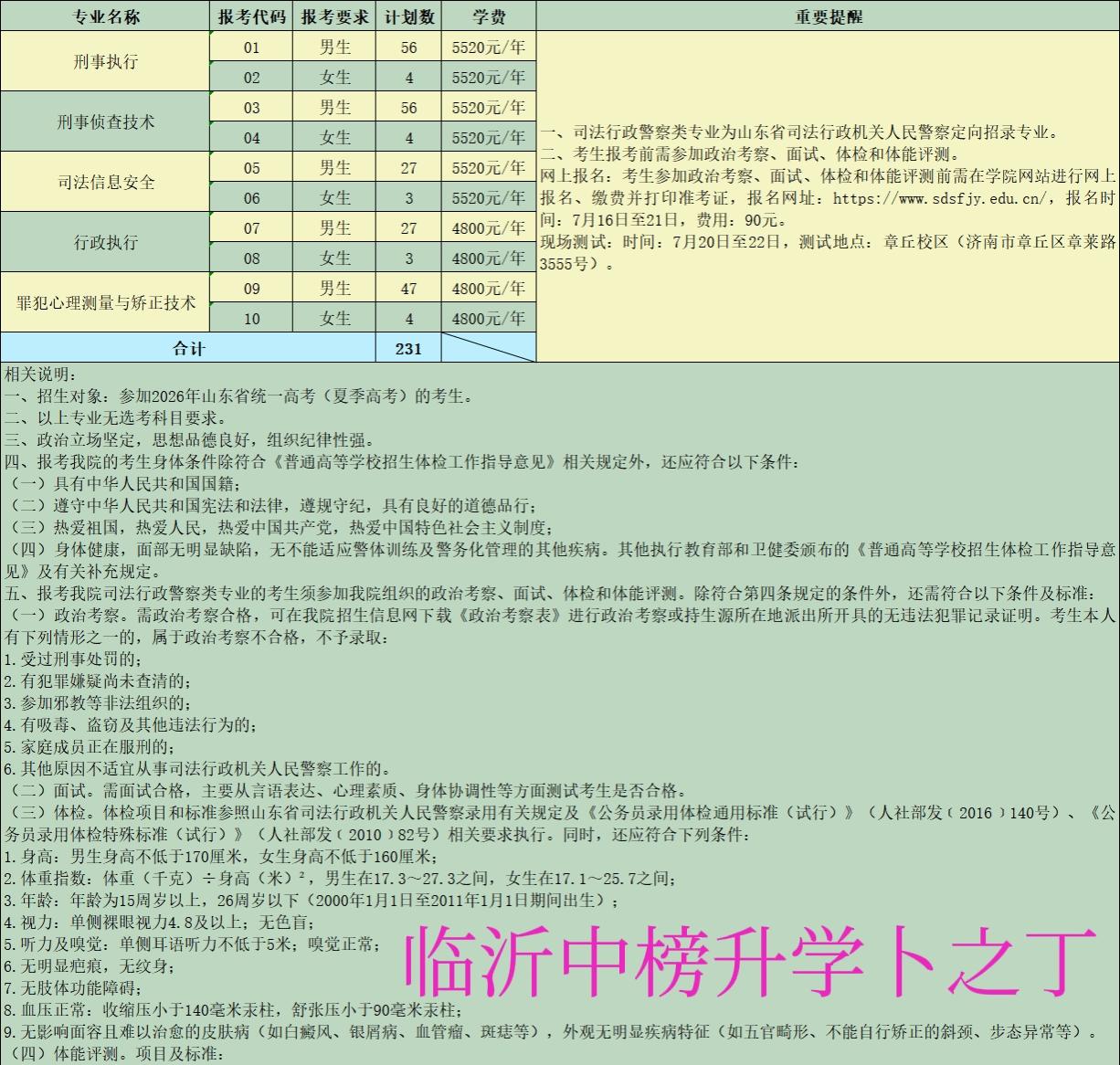The height and width of the screenshot is (1065, 1120).
Task: Click the 刑事执行 major cell
Action: tap(105, 61)
